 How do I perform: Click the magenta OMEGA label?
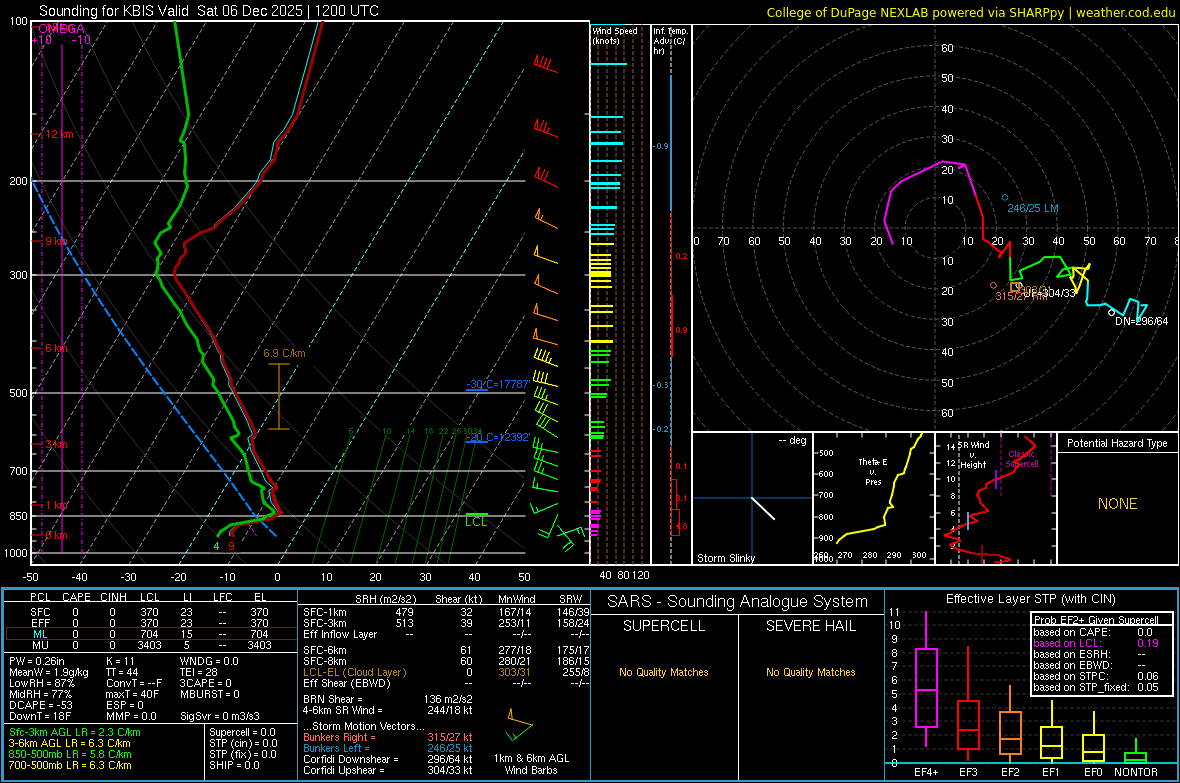(x=61, y=29)
